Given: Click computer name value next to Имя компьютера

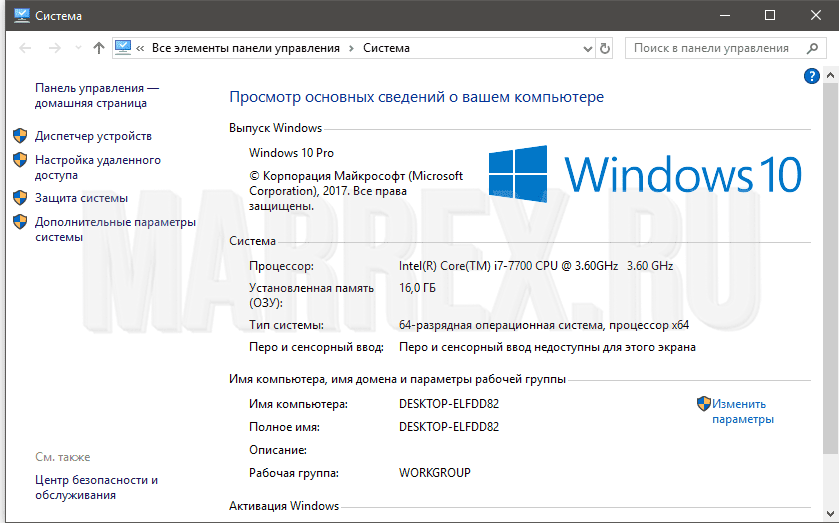Looking at the screenshot, I should tap(449, 404).
